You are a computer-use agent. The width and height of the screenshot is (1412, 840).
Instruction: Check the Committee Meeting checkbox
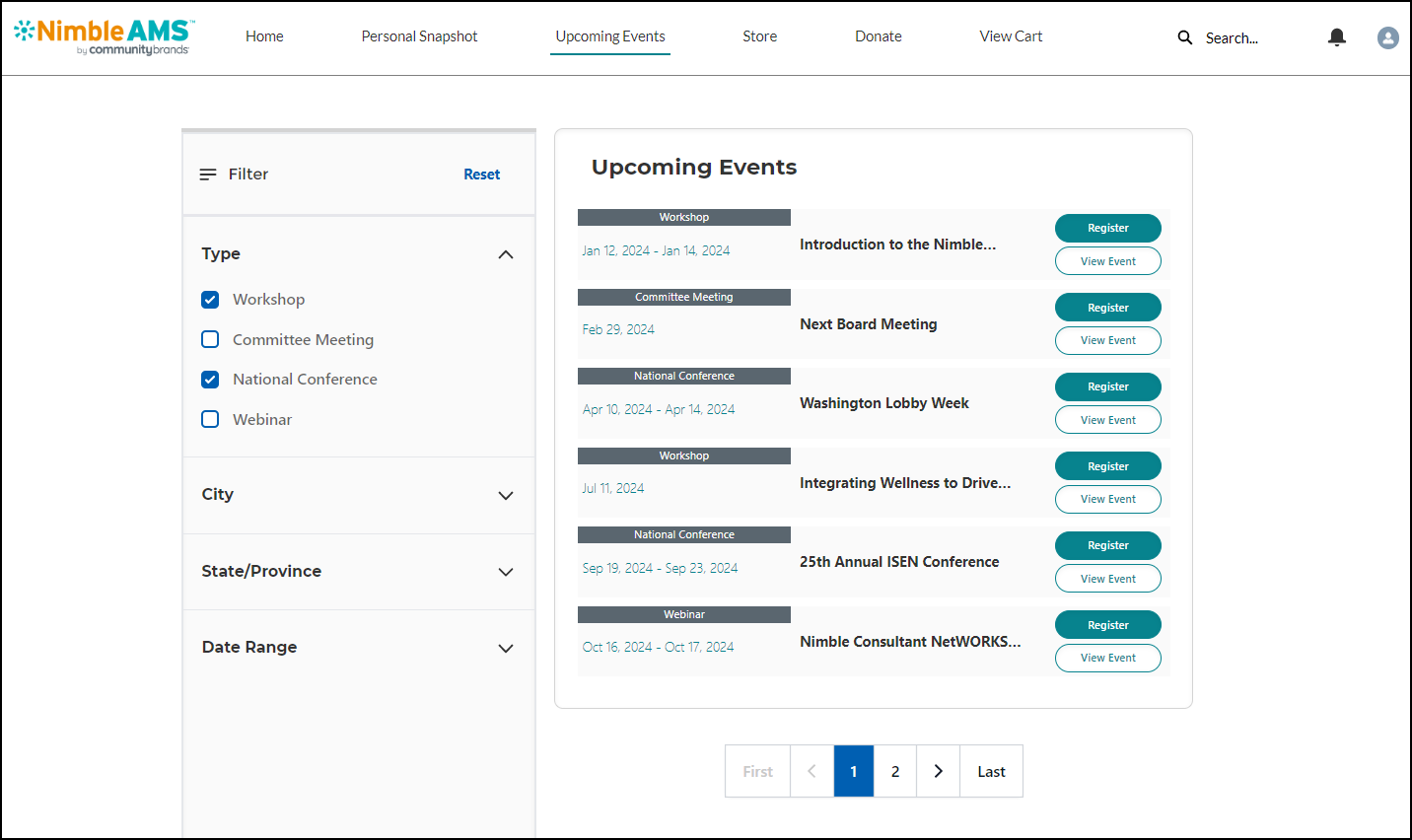210,339
